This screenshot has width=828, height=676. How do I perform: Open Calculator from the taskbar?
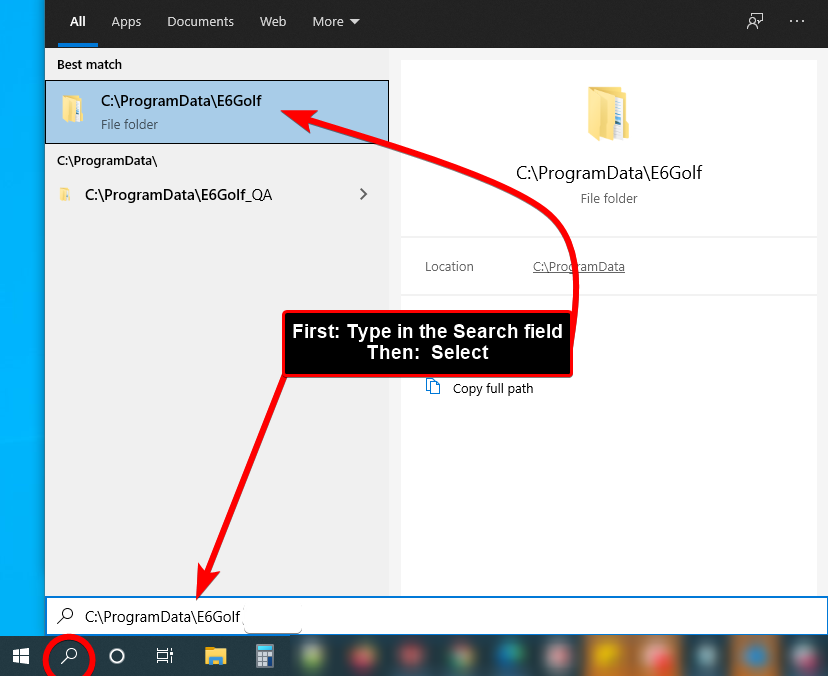point(265,655)
